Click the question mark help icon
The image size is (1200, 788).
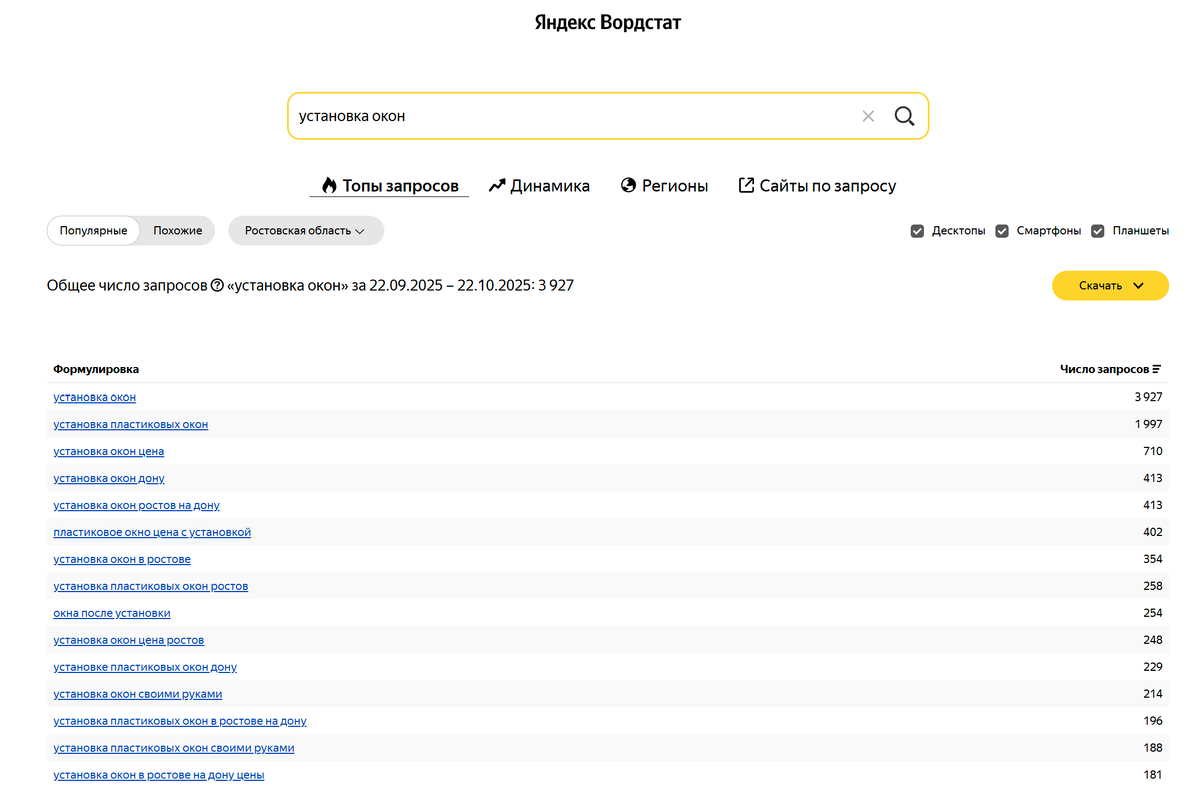[217, 286]
